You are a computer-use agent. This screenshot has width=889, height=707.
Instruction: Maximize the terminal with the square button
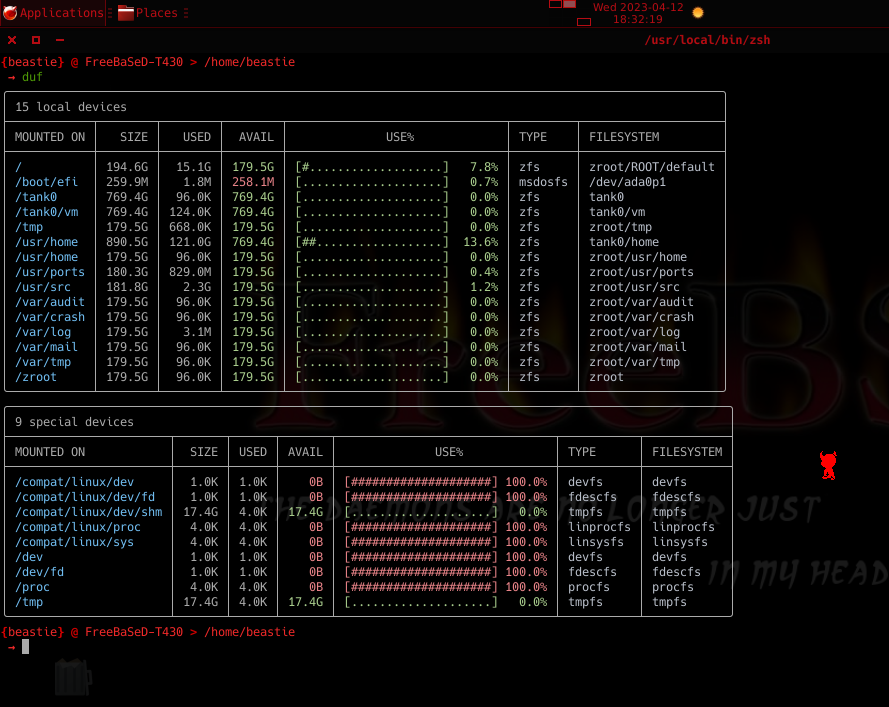pos(36,40)
